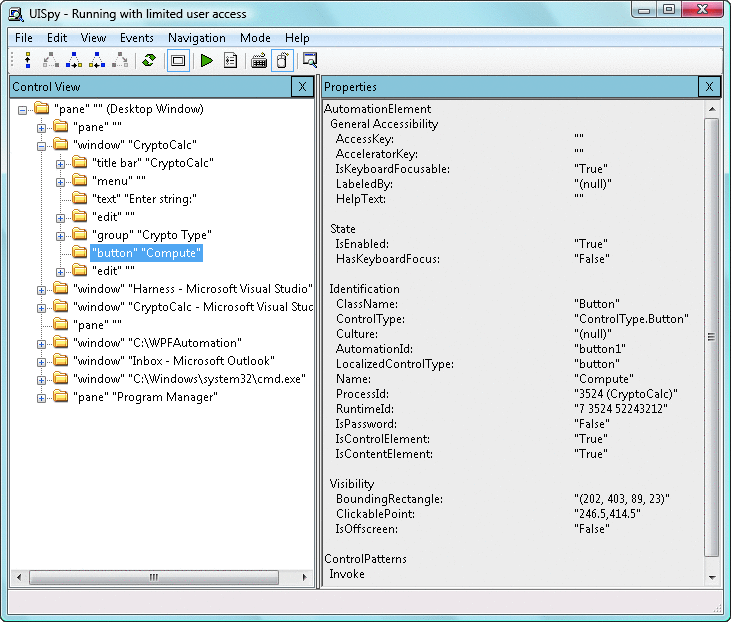Close the Control View panel
The image size is (731, 622).
[x=302, y=87]
